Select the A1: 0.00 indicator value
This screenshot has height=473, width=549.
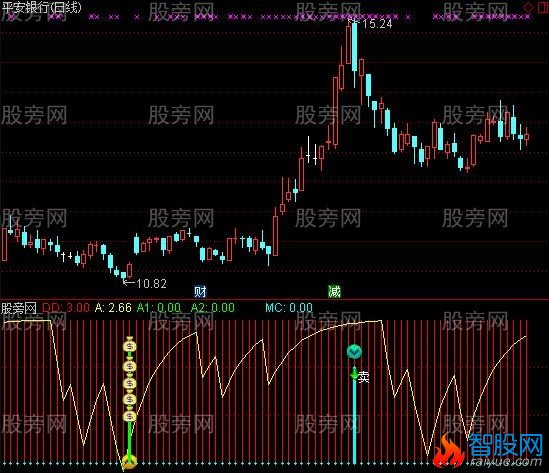159,308
